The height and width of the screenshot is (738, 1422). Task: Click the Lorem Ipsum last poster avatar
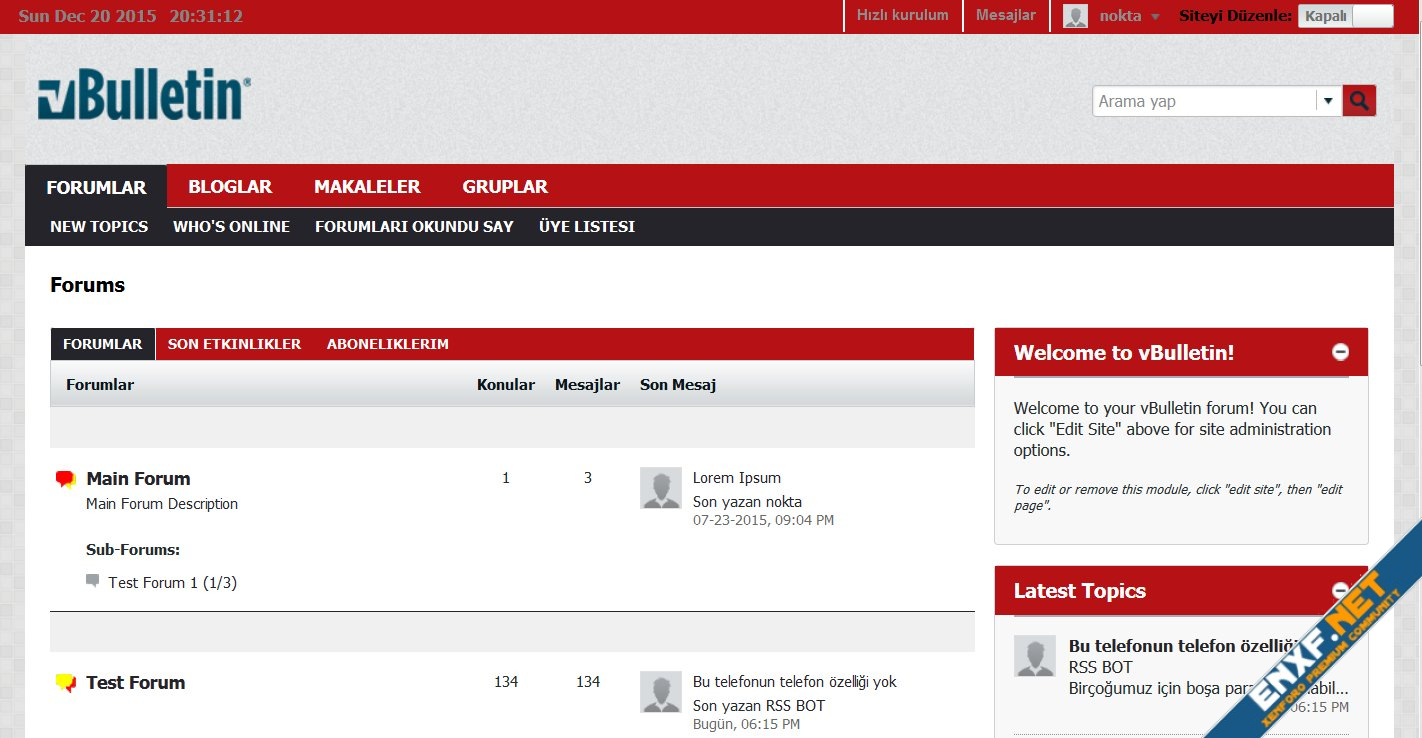click(660, 488)
